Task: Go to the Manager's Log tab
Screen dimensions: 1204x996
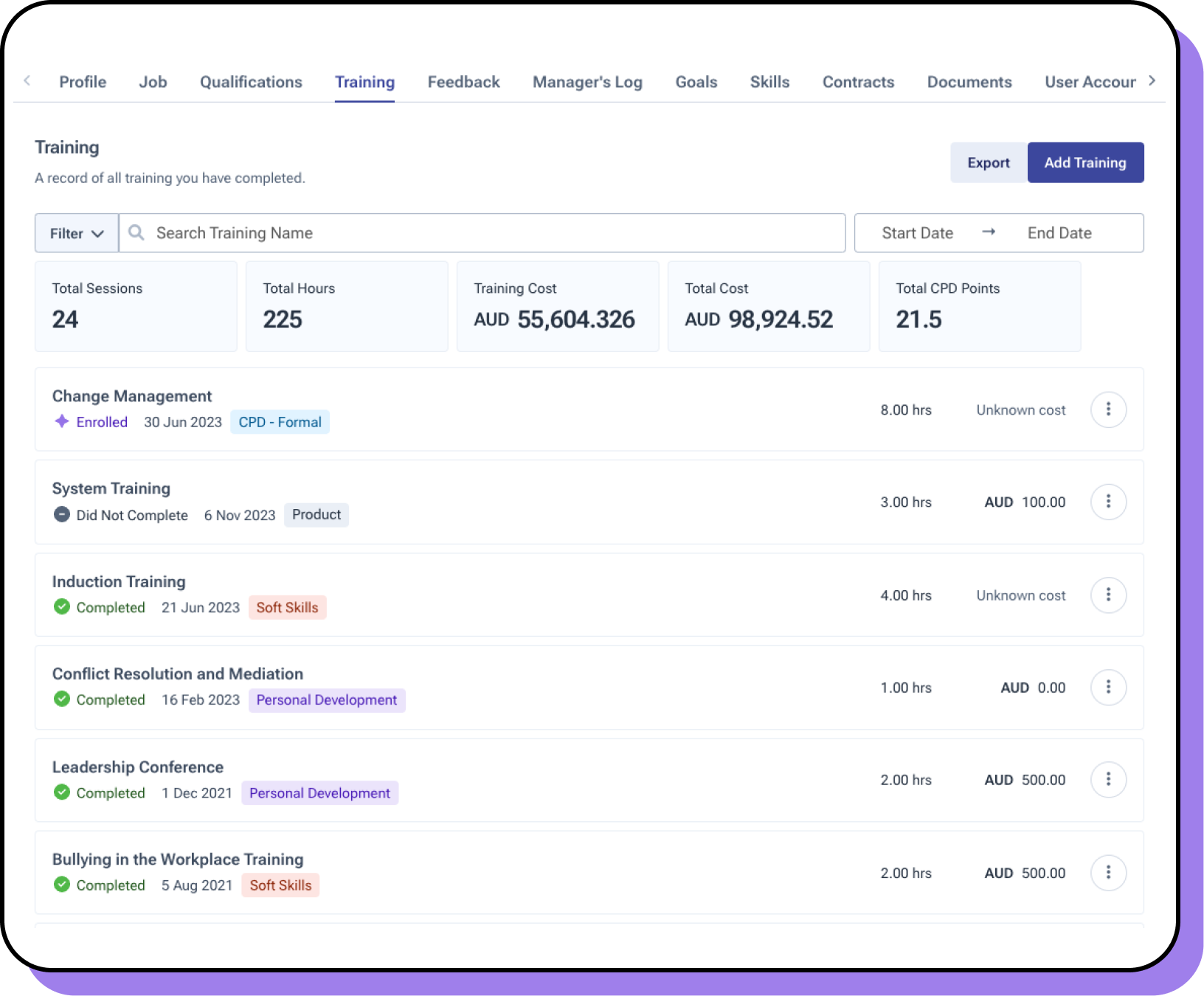Action: click(587, 82)
